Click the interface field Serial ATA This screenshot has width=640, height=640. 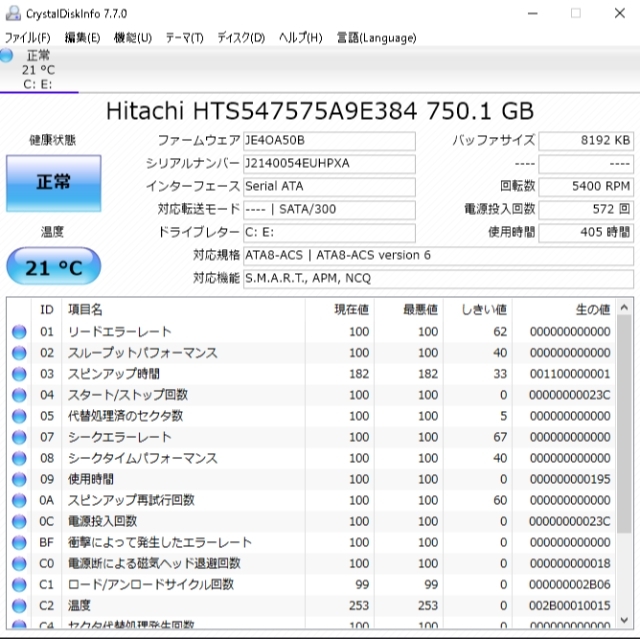coord(329,187)
